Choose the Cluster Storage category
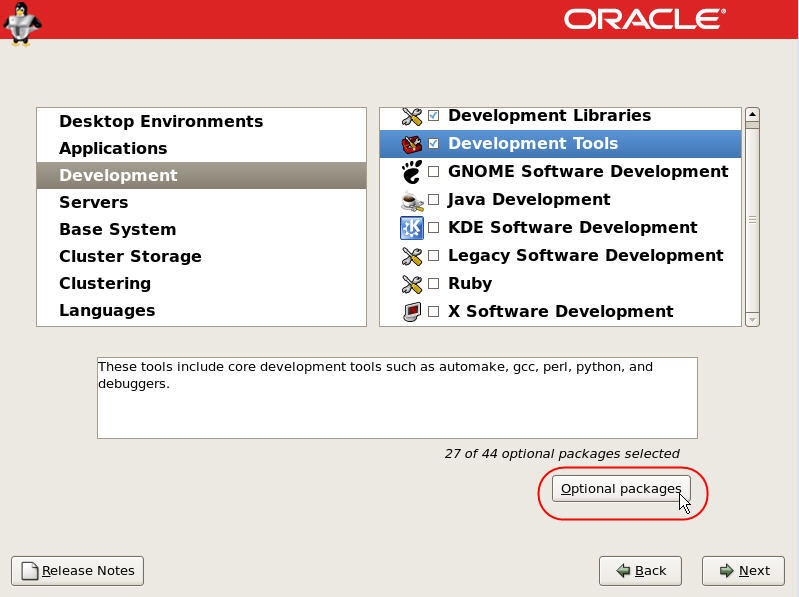This screenshot has width=799, height=597. coord(201,256)
